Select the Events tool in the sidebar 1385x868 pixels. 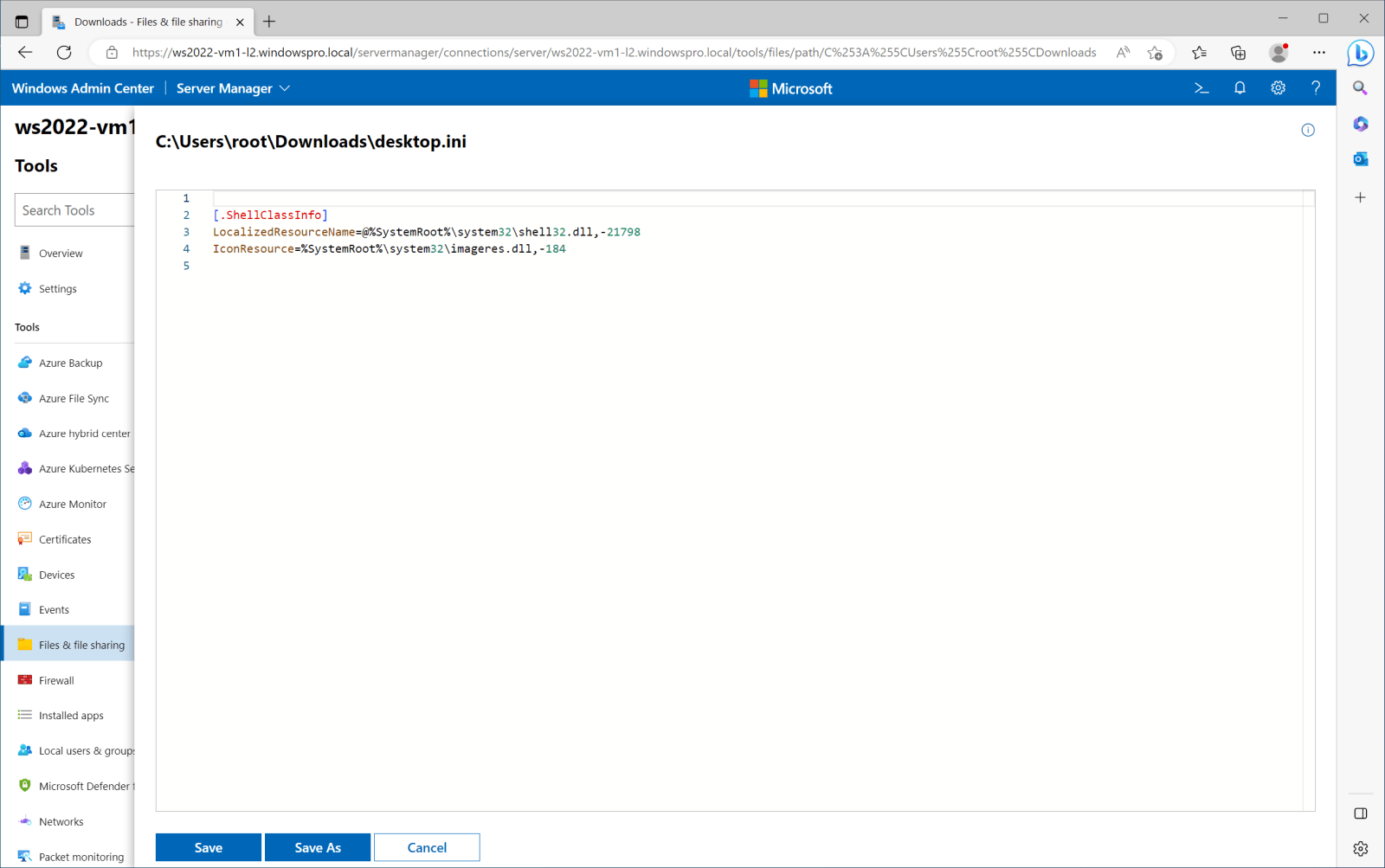point(53,609)
